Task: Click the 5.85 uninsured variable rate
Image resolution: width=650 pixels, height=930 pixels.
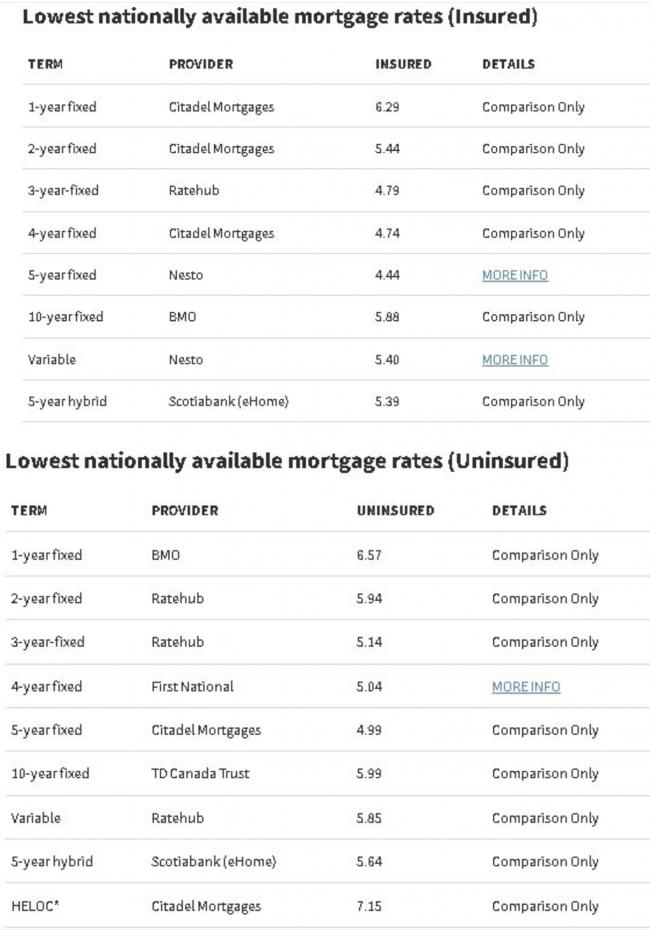Action: [369, 818]
